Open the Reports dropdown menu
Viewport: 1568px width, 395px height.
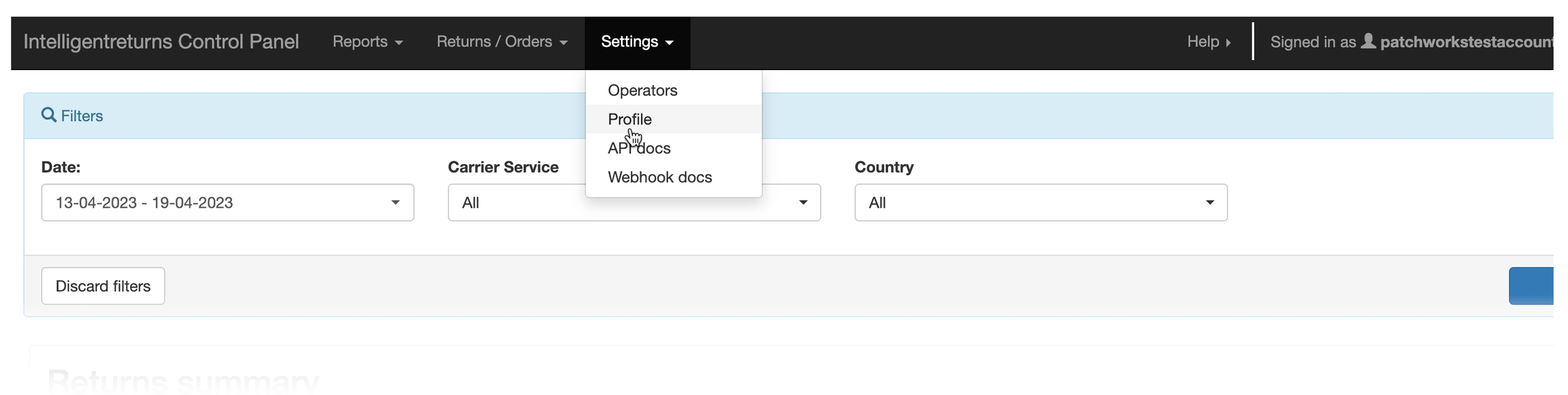point(367,42)
